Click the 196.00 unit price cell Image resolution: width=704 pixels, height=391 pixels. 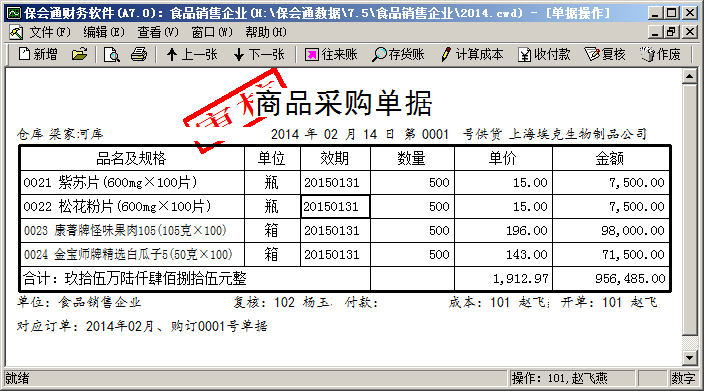pyautogui.click(x=503, y=231)
